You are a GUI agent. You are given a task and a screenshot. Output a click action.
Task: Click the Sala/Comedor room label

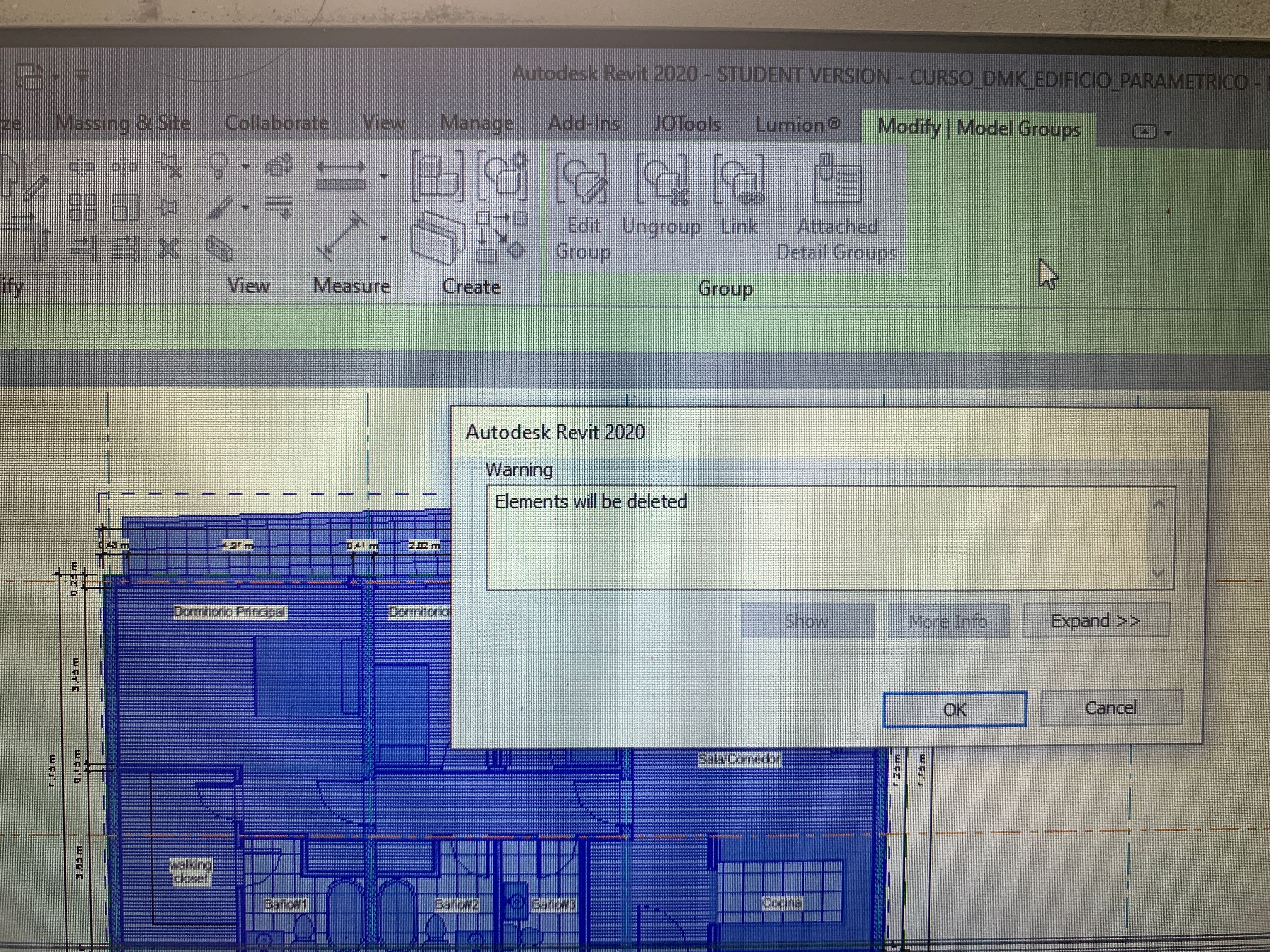pyautogui.click(x=740, y=759)
